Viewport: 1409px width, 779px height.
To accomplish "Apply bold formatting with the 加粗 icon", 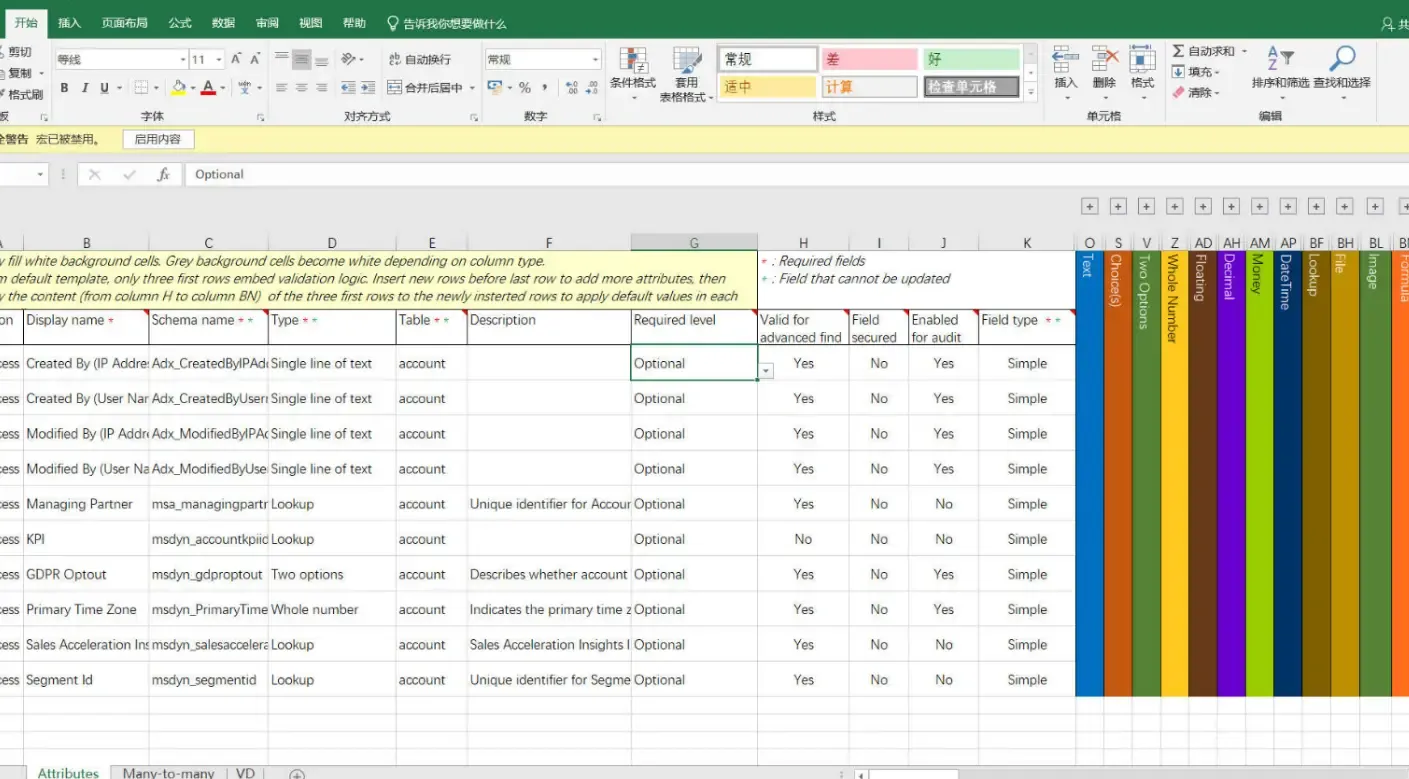I will (62, 89).
